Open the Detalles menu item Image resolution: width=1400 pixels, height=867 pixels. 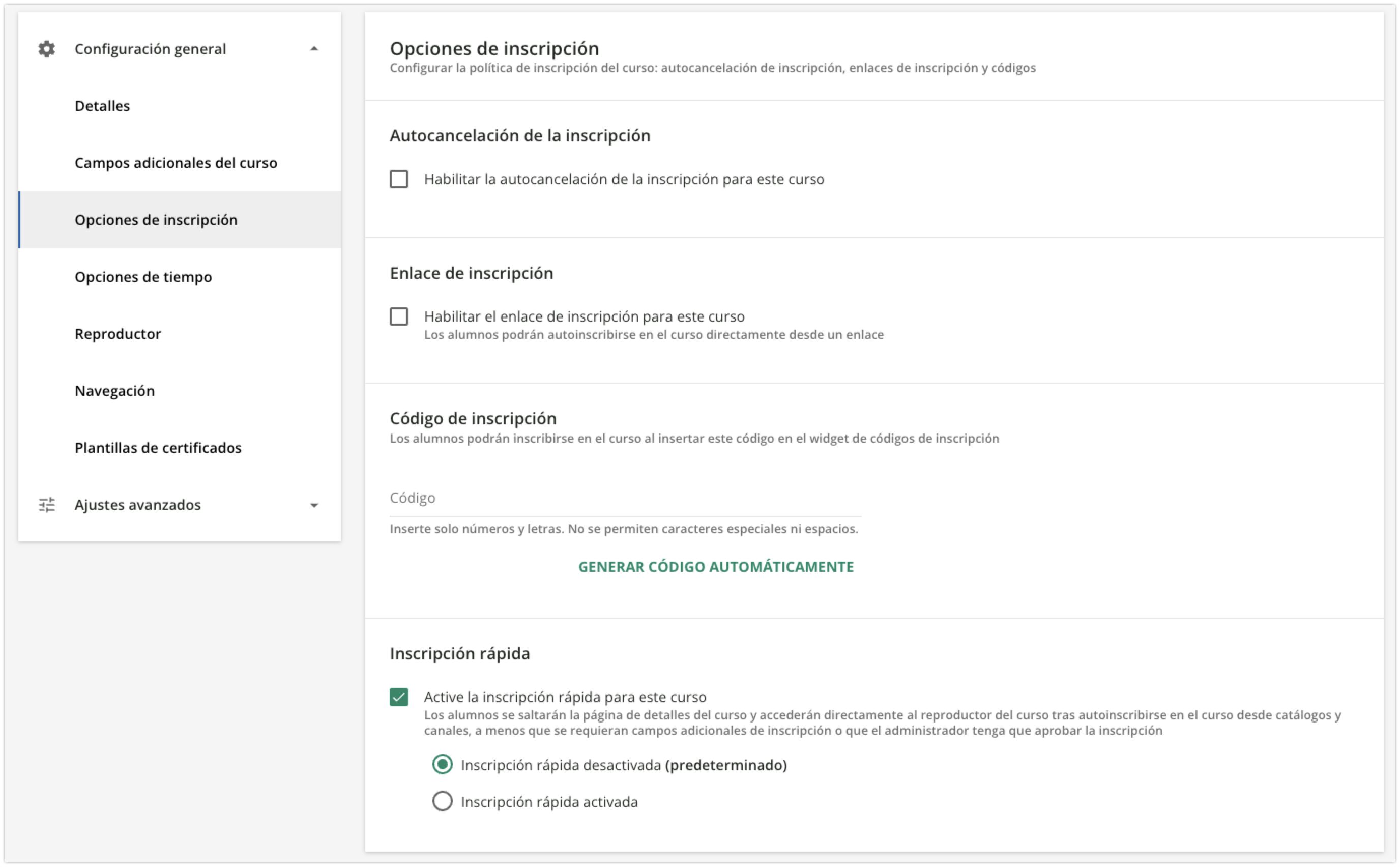coord(180,105)
